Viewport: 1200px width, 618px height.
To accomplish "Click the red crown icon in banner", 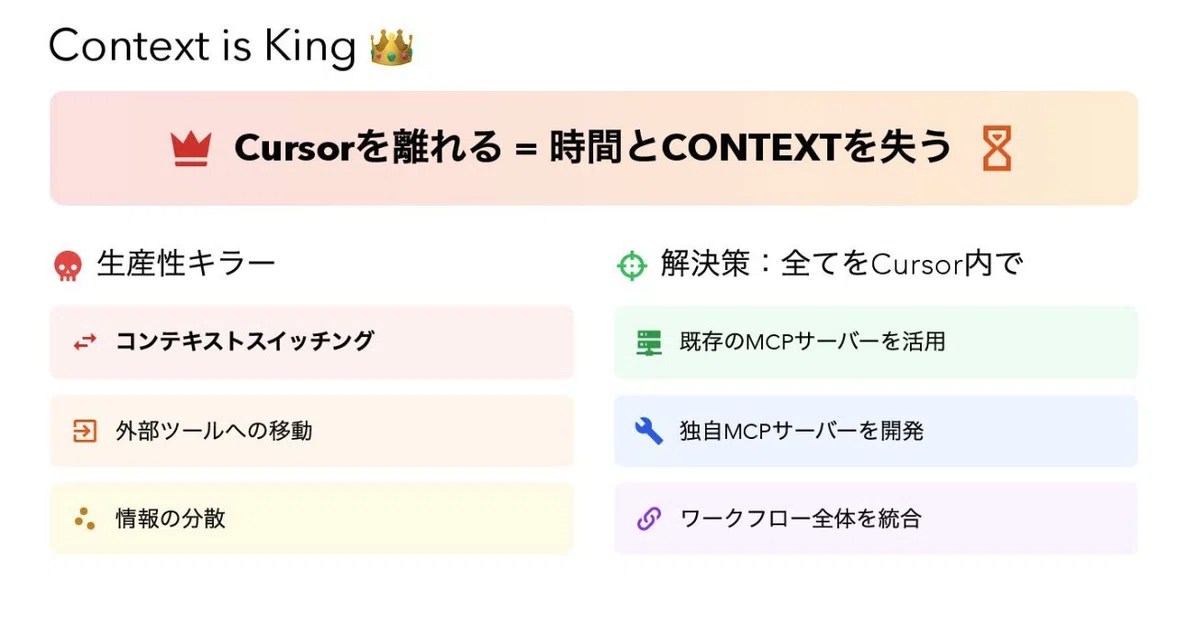I will (x=190, y=149).
